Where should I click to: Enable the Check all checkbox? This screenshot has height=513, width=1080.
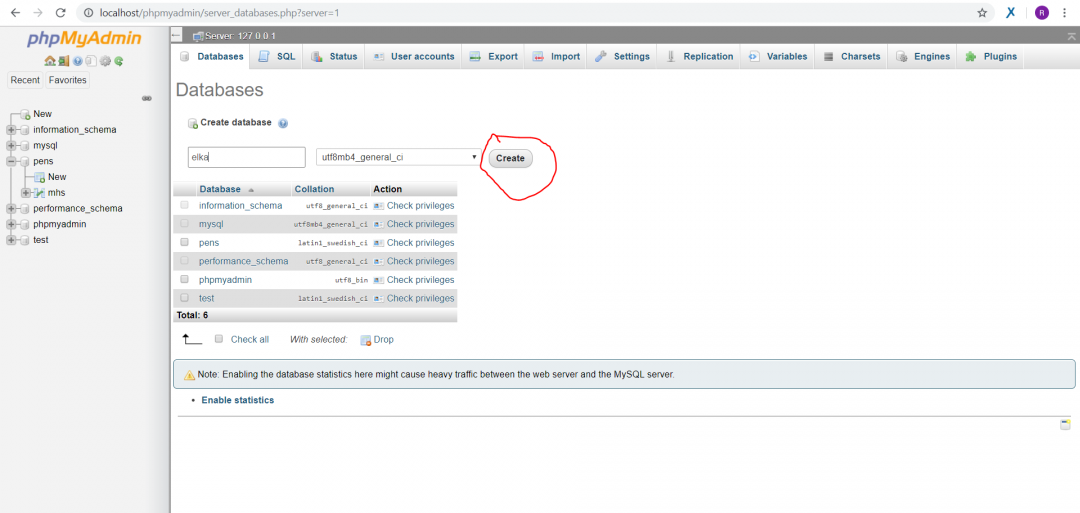(220, 339)
